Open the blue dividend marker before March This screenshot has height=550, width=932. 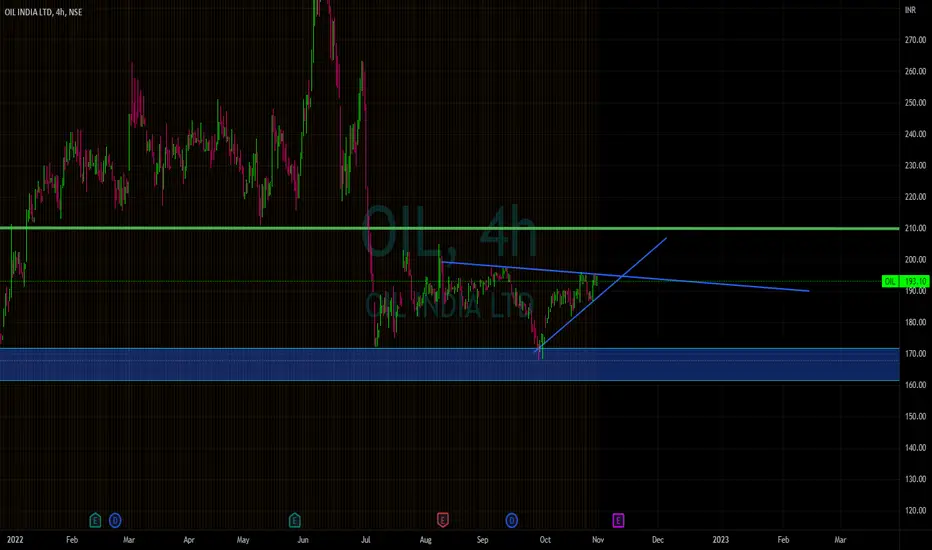click(x=115, y=521)
